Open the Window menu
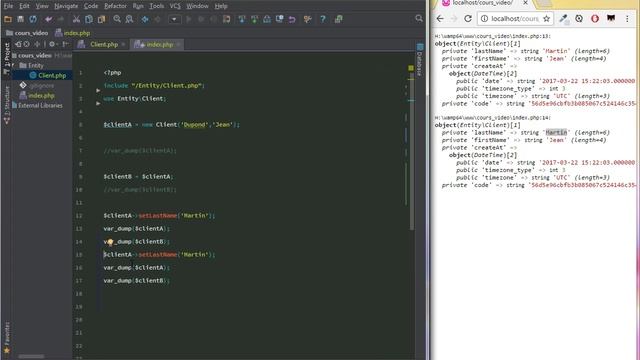This screenshot has height=360, width=640. click(x=198, y=6)
